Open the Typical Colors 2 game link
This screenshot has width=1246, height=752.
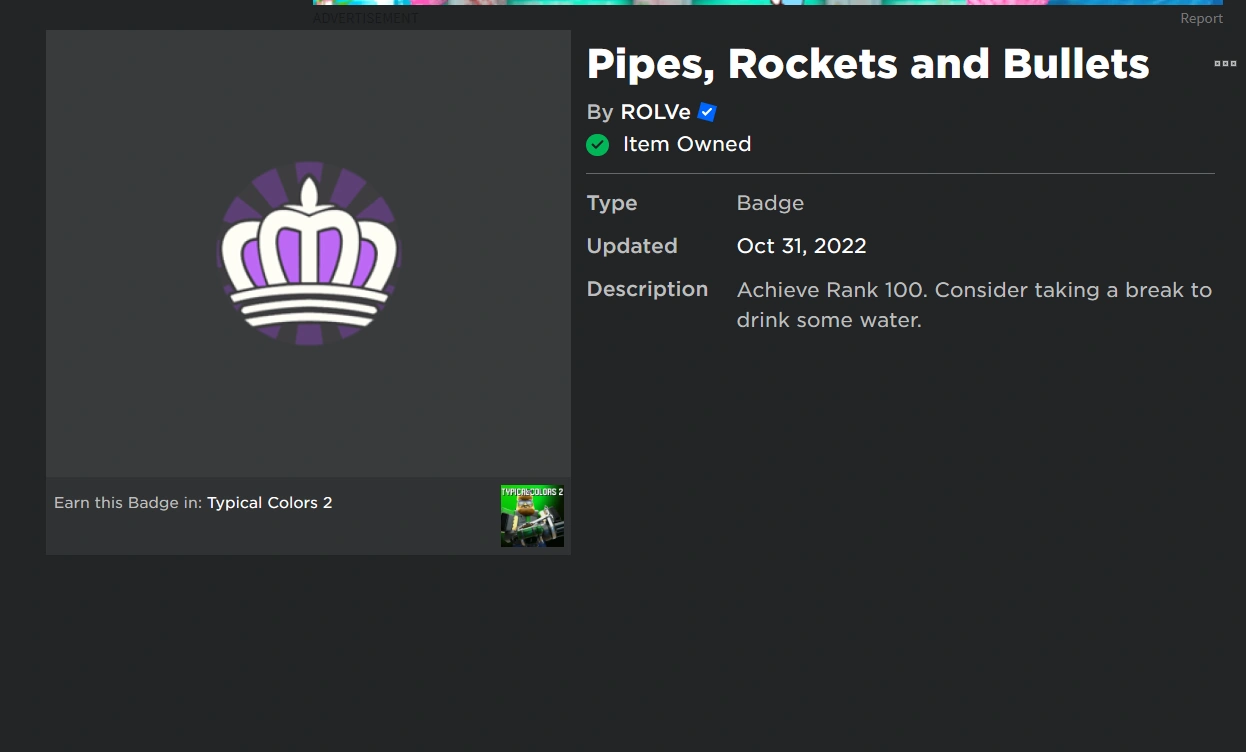pos(269,503)
